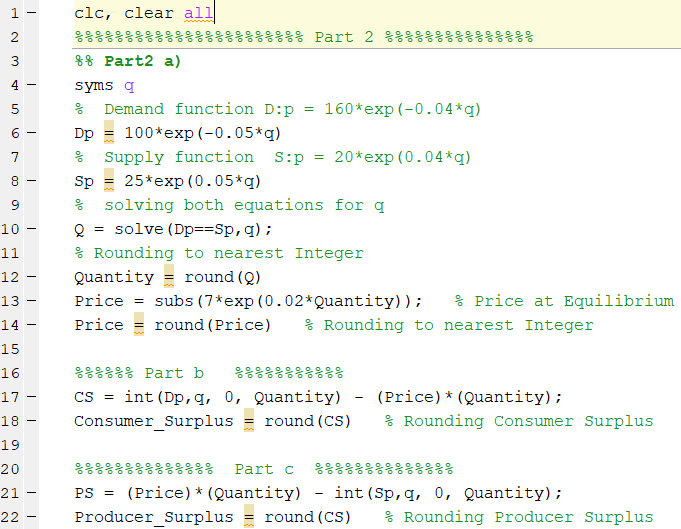The width and height of the screenshot is (681, 529).
Task: Click line number 15 in the gutter
Action: click(13, 349)
